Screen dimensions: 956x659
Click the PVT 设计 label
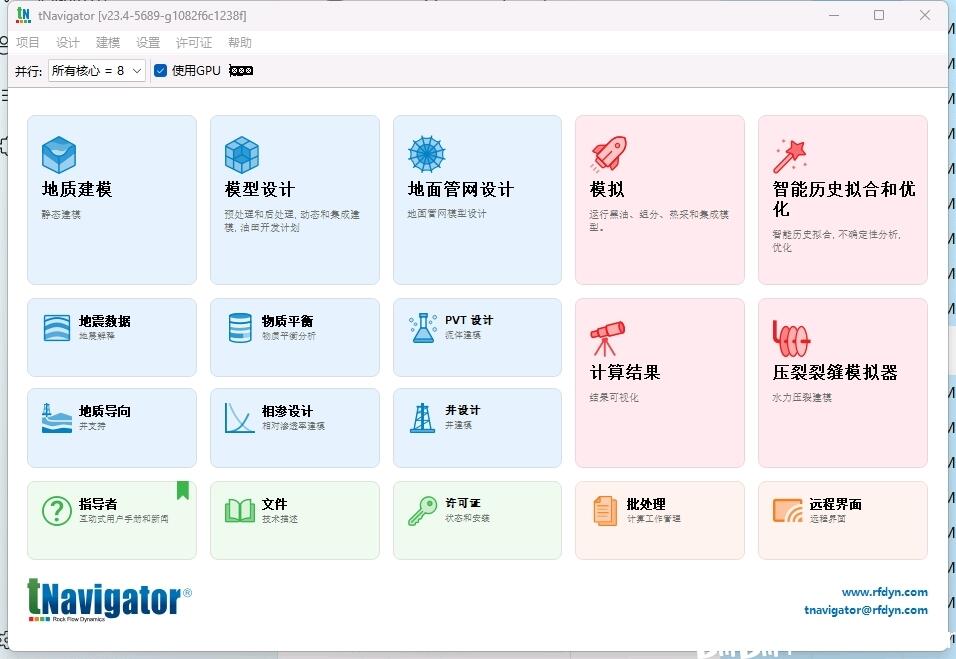pyautogui.click(x=469, y=320)
